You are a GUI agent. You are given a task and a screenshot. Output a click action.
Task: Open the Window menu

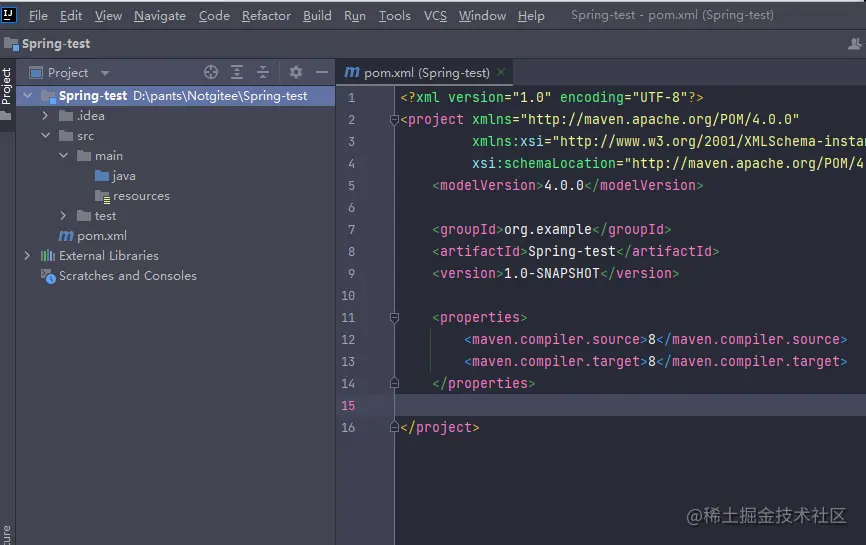click(x=482, y=16)
